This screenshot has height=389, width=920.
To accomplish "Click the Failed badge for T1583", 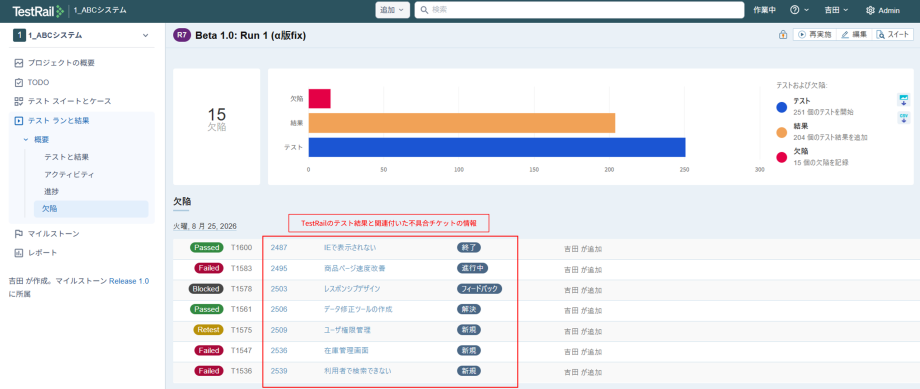I will 208,268.
